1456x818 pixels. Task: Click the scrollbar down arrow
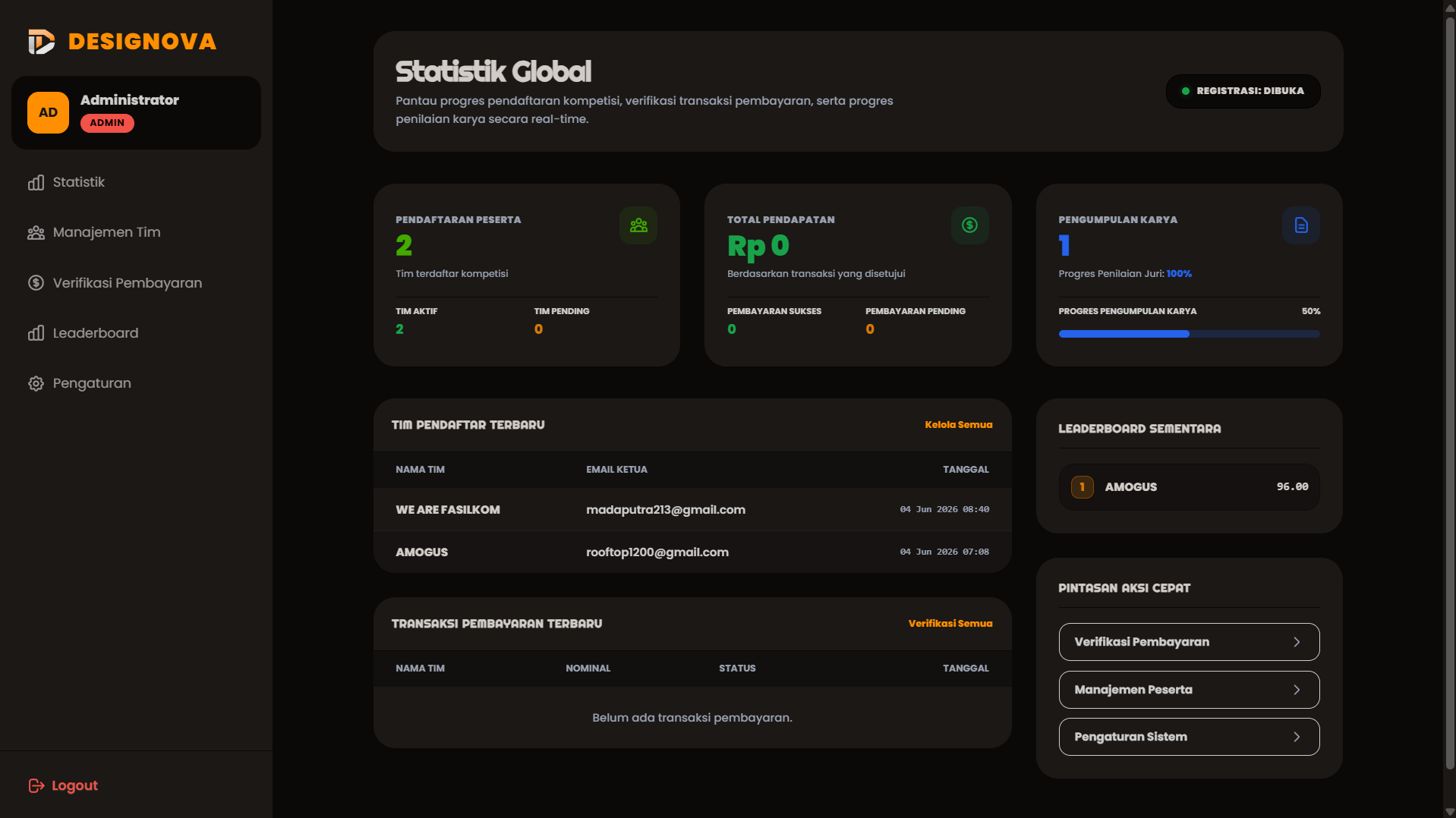(1449, 811)
